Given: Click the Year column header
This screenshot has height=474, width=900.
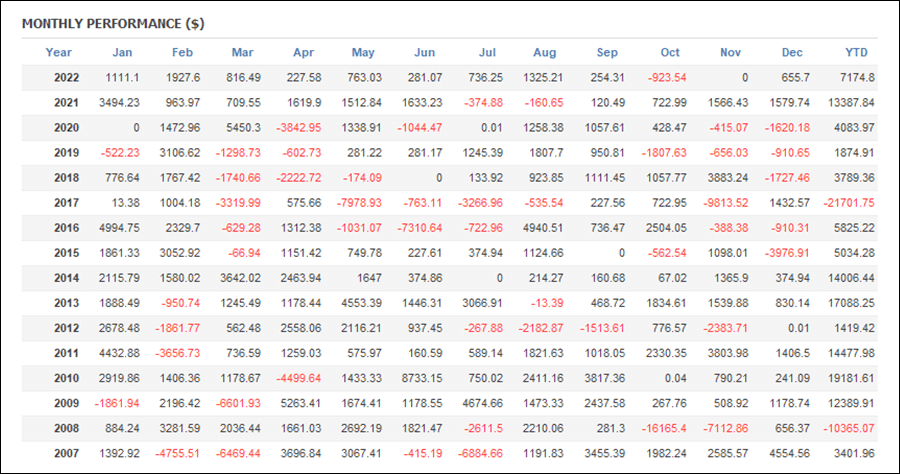Looking at the screenshot, I should pyautogui.click(x=59, y=52).
